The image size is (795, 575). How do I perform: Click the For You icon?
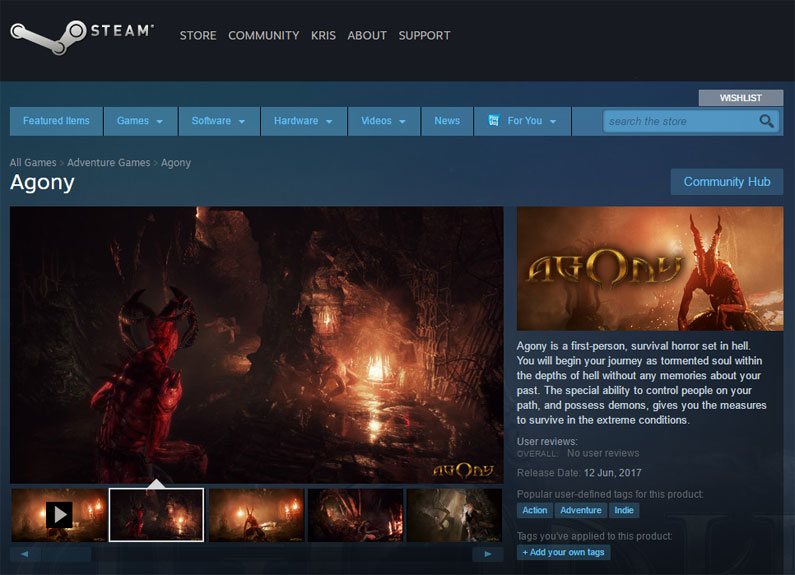tap(493, 121)
